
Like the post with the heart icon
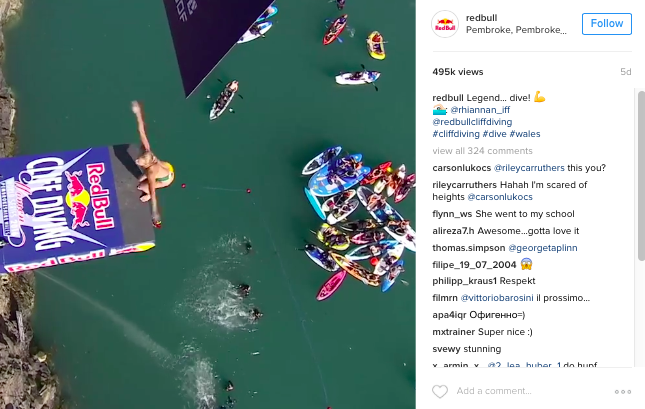(440, 391)
